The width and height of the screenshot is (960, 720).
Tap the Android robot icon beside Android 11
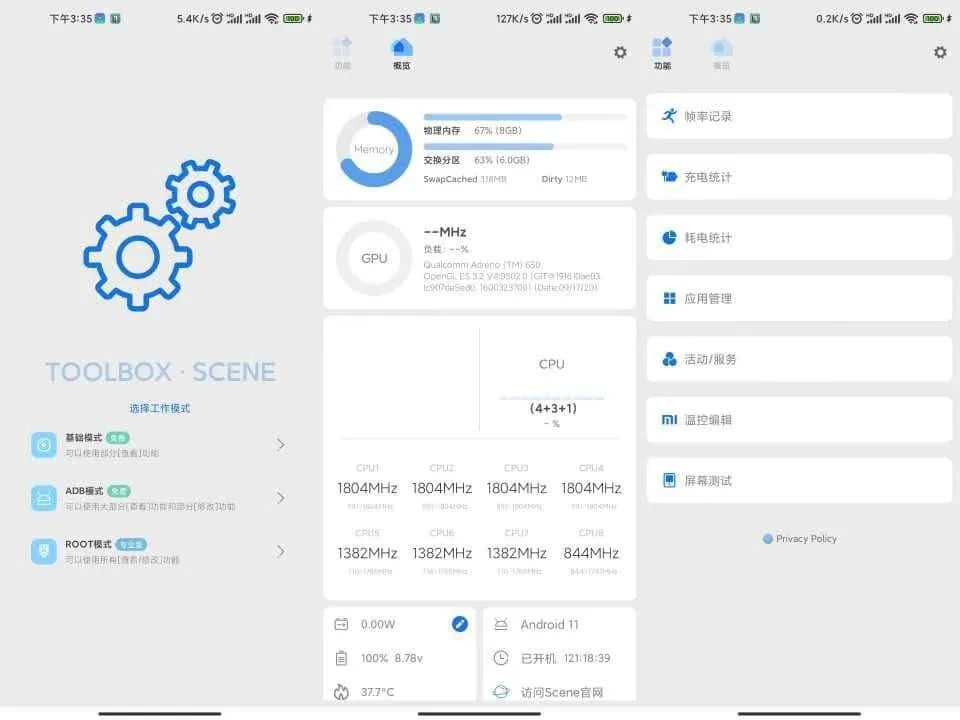click(501, 624)
